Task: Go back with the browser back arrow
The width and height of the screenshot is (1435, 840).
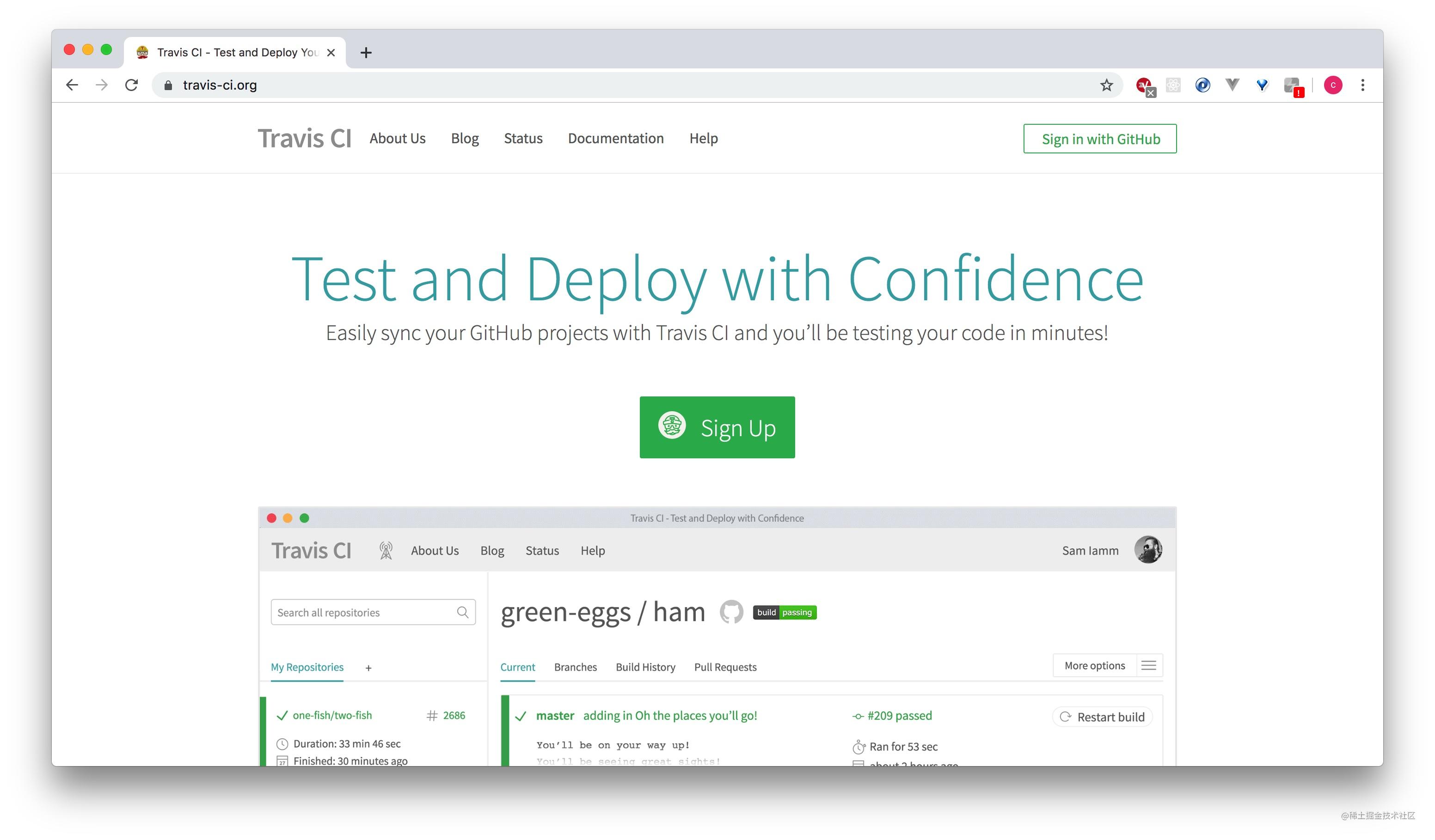Action: click(x=72, y=85)
